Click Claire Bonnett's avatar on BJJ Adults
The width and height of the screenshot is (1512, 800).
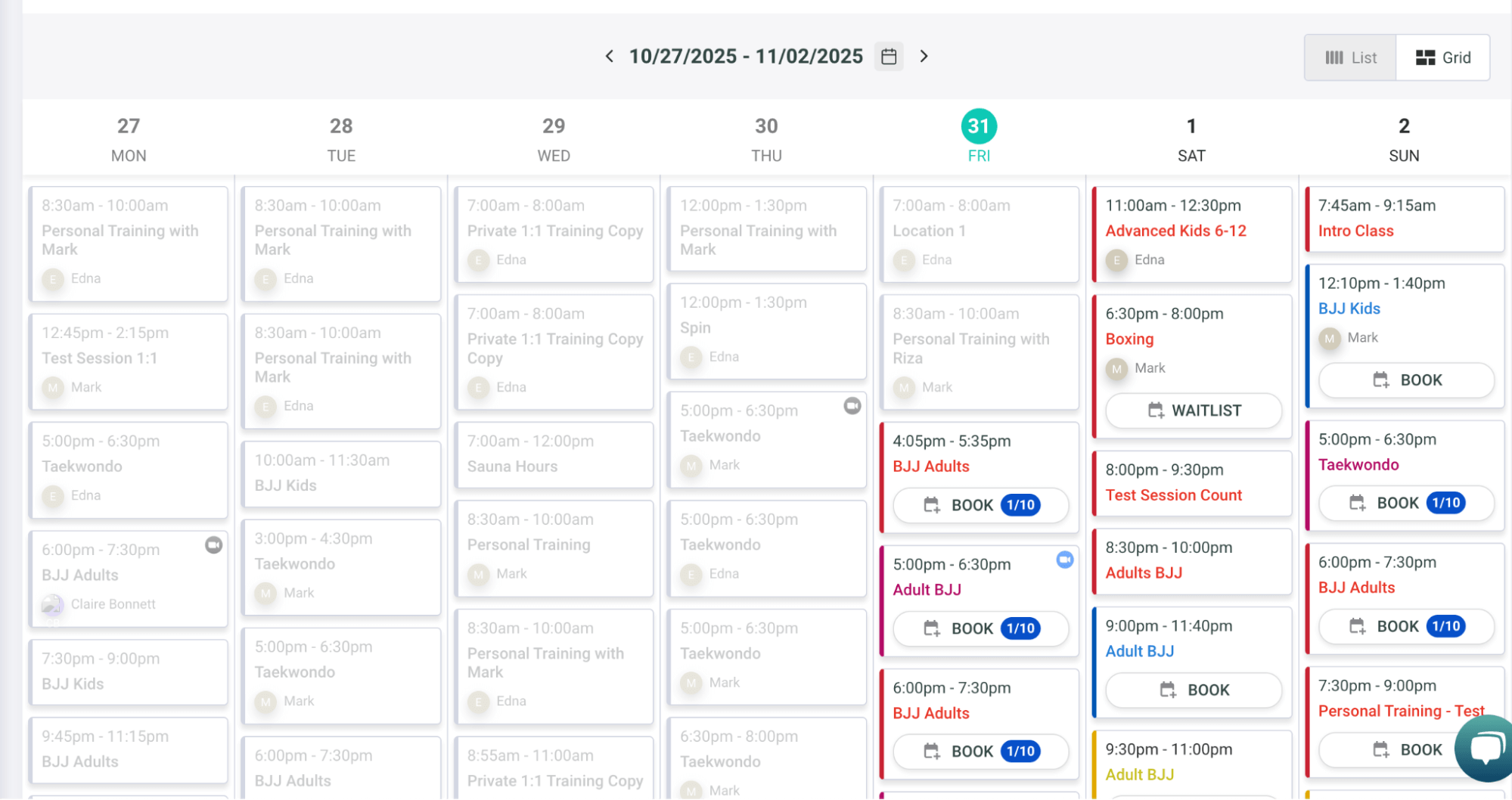click(51, 604)
